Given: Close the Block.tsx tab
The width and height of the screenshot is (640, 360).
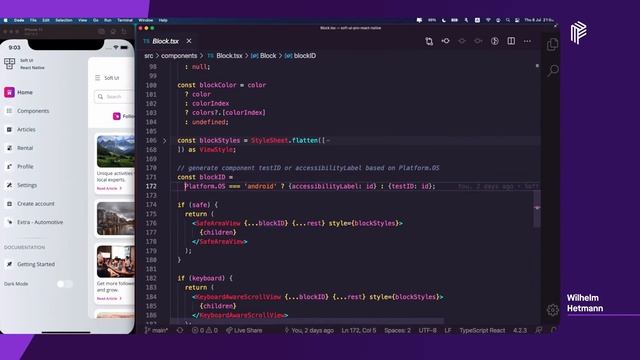Looking at the screenshot, I should pyautogui.click(x=189, y=41).
